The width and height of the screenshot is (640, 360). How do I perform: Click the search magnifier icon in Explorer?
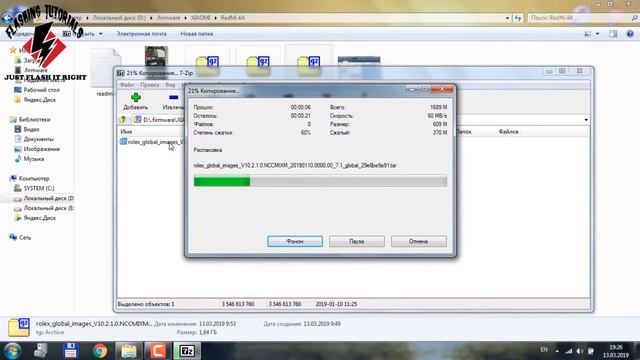pyautogui.click(x=634, y=18)
